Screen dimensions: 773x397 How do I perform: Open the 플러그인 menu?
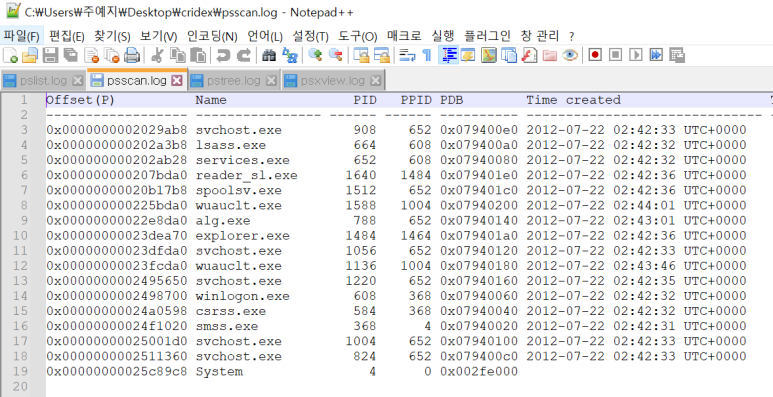tap(488, 36)
